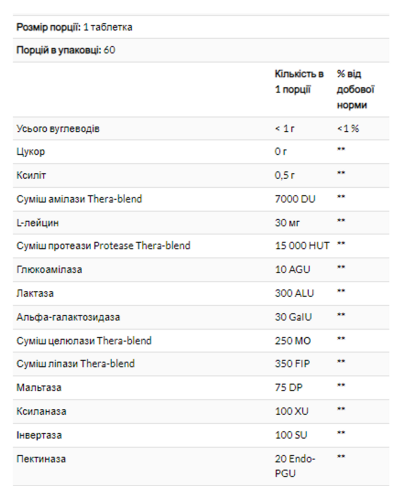The width and height of the screenshot is (400, 500).
Task: Select 'Суміш амілази Thera-blend' text
Action: tap(79, 199)
